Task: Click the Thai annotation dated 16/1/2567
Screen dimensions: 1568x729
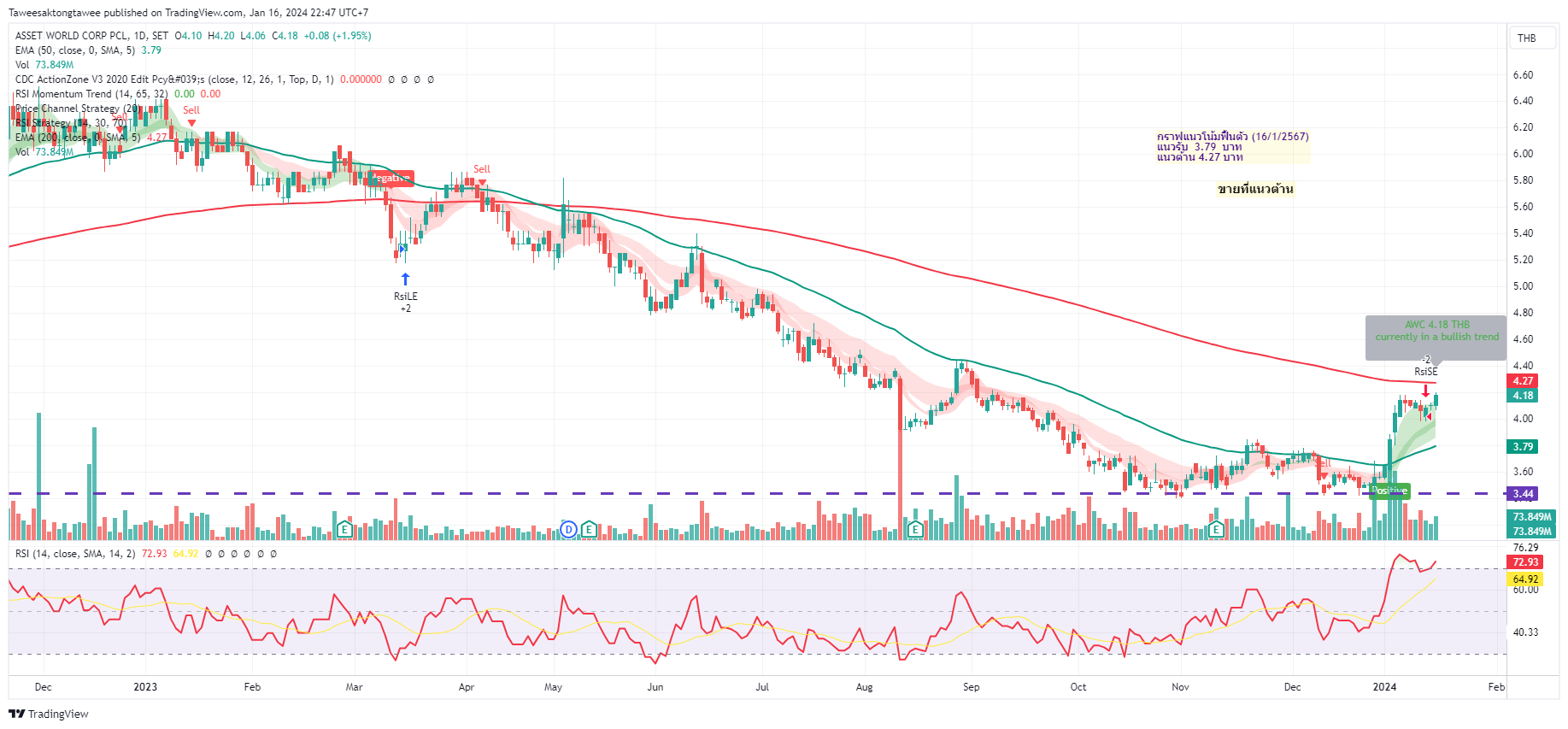Action: pos(1233,137)
